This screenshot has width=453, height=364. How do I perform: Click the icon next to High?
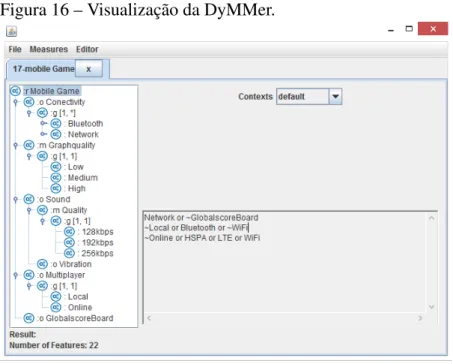[56, 188]
